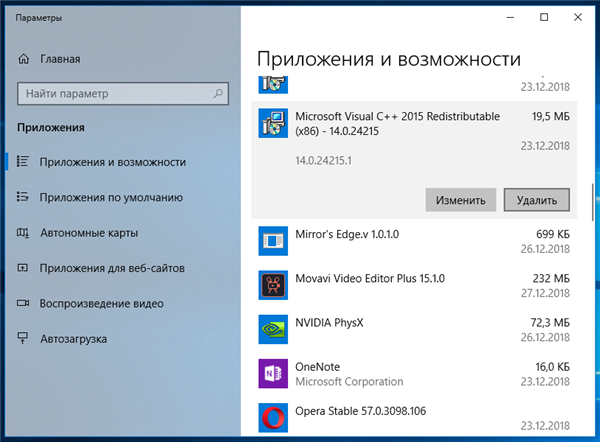
Task: Click the Opera Stable icon
Action: click(273, 418)
